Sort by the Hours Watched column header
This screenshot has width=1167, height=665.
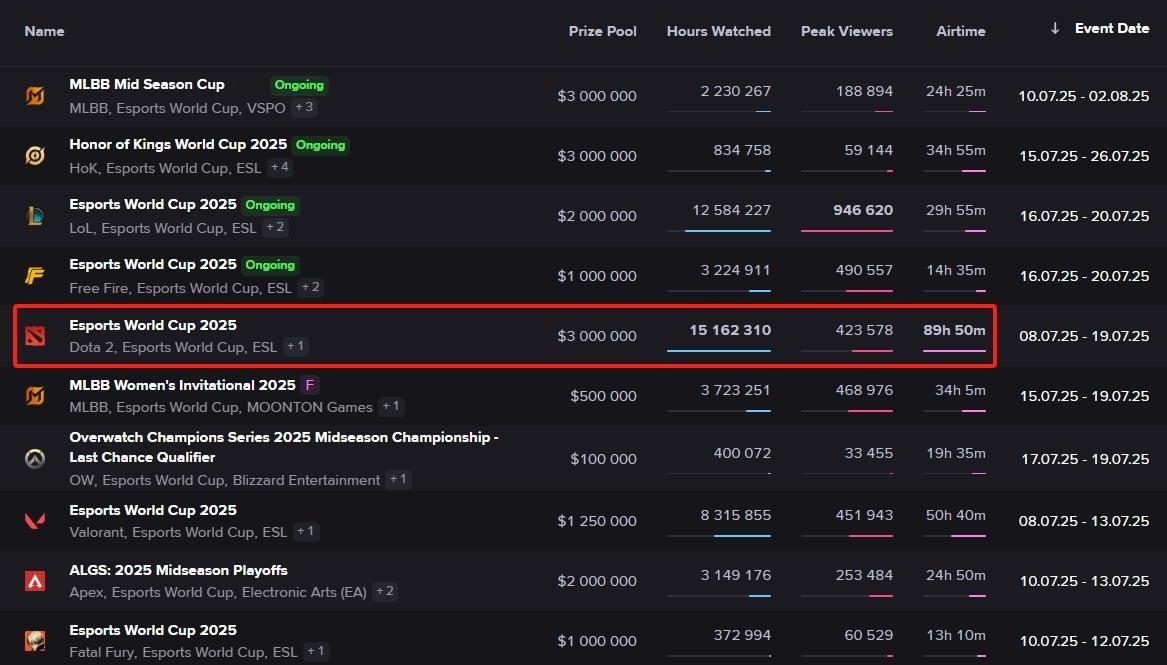[x=718, y=31]
